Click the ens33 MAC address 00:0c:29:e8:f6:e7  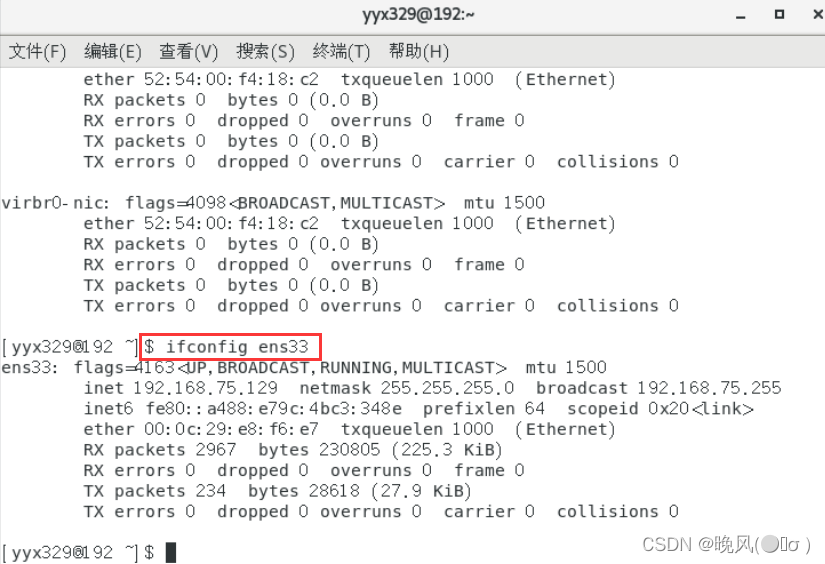point(232,429)
